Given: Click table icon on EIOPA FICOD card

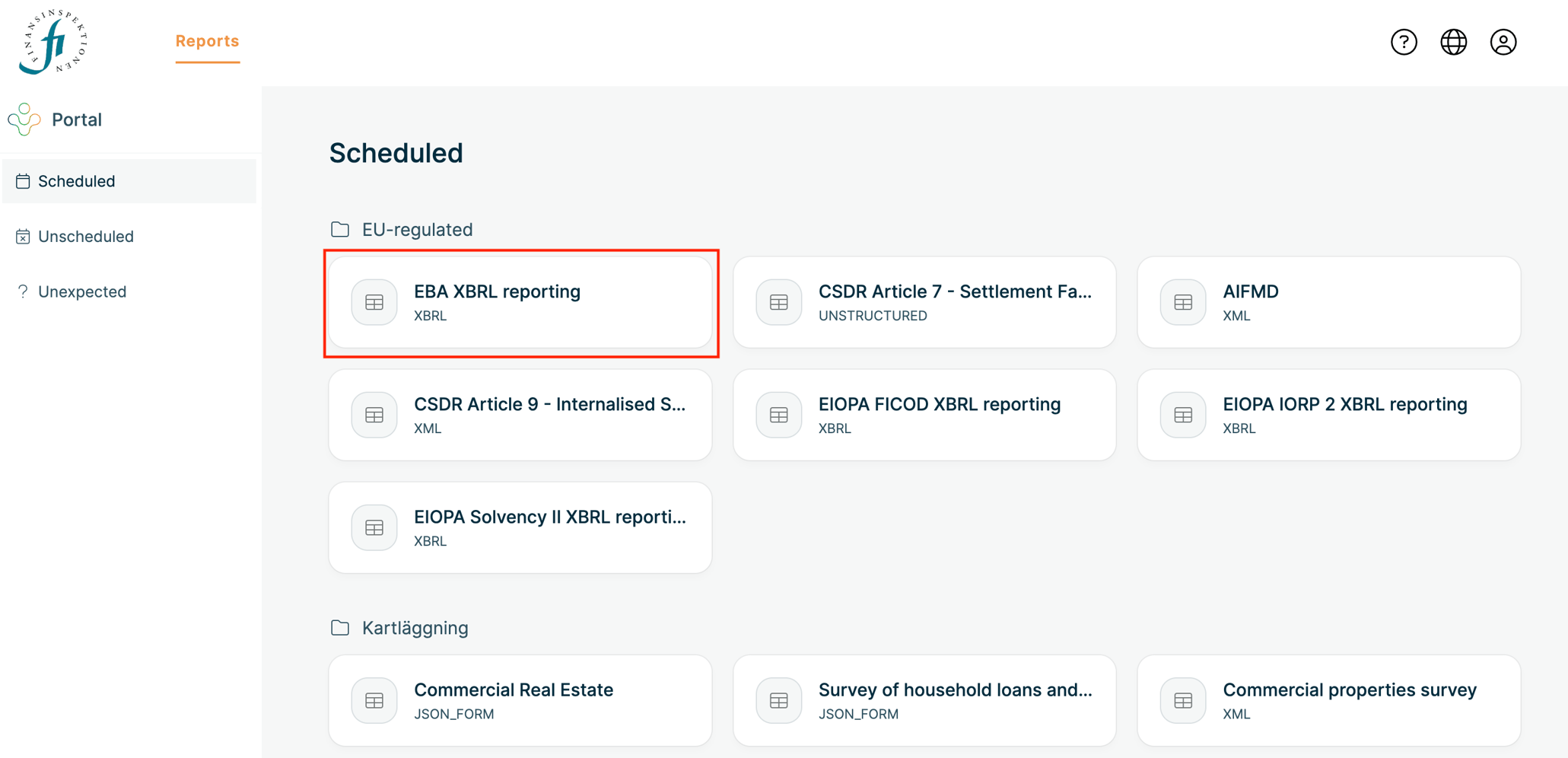Looking at the screenshot, I should (x=778, y=415).
